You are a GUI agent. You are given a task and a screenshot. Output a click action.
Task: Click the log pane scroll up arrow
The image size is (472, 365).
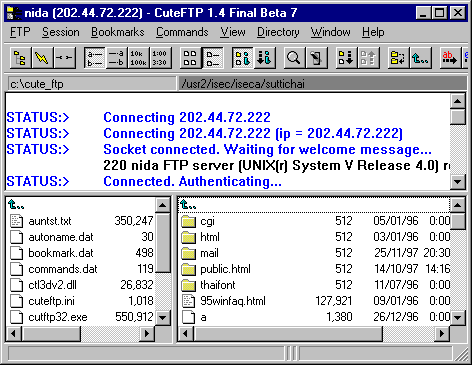458,101
